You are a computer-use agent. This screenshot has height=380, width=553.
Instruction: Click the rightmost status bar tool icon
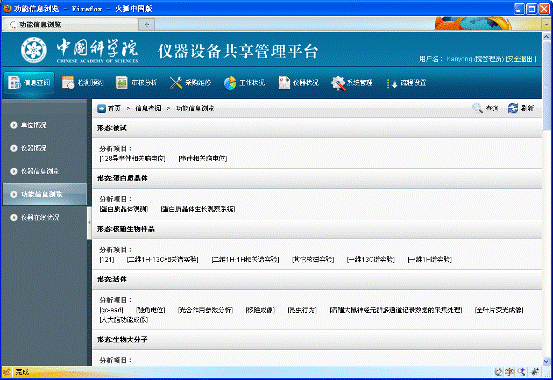click(x=535, y=372)
